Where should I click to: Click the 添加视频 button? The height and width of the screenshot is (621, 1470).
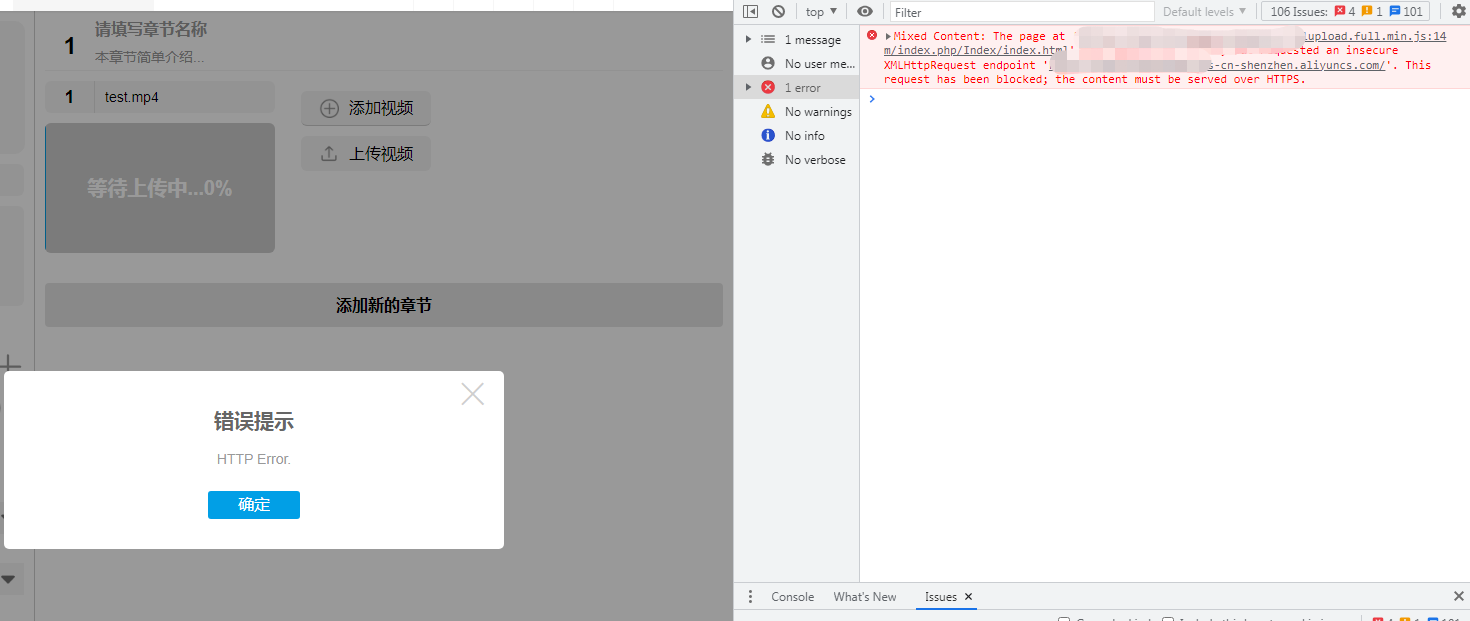[366, 108]
